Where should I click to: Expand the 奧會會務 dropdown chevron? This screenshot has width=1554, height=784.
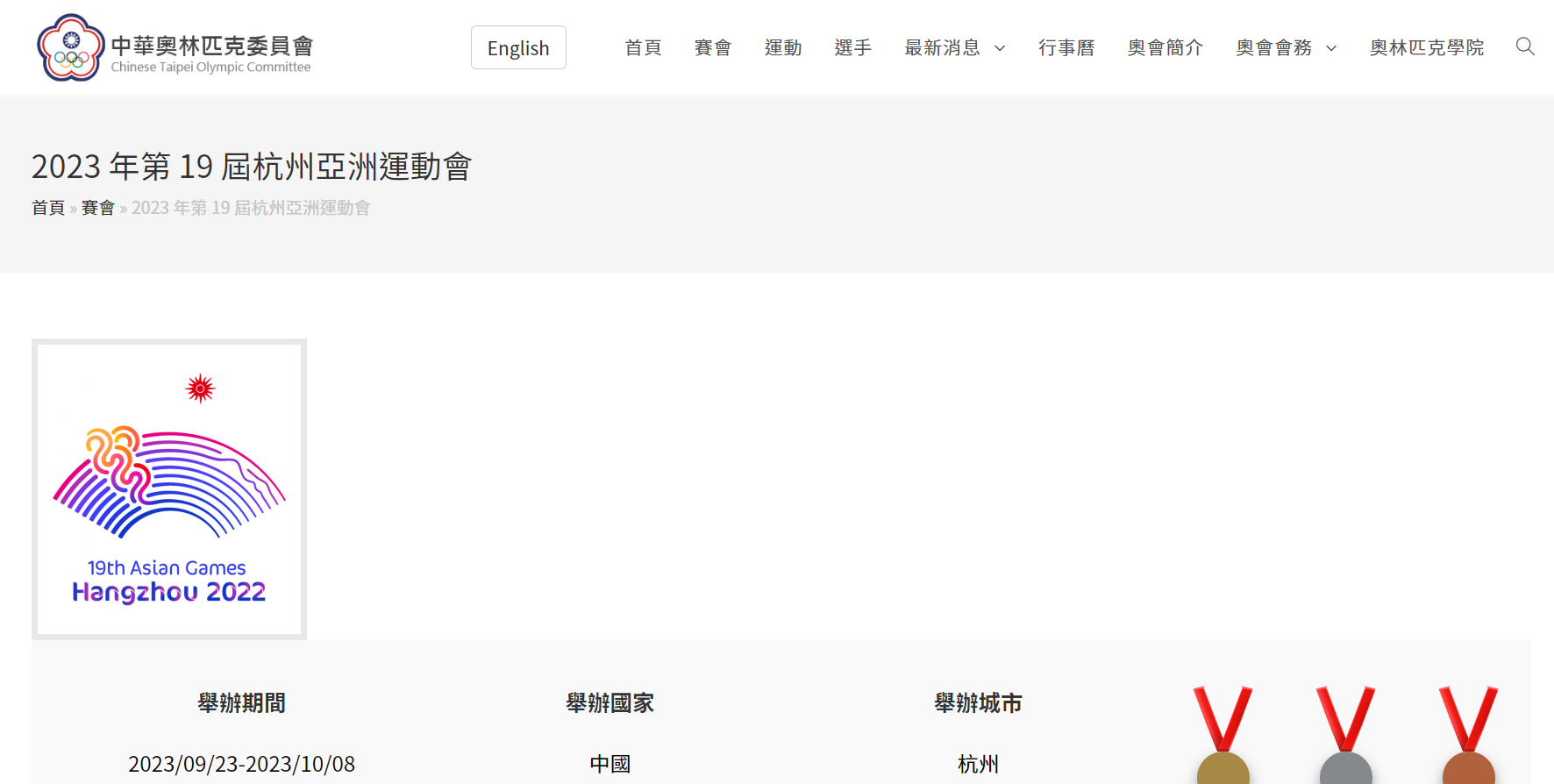1331,48
